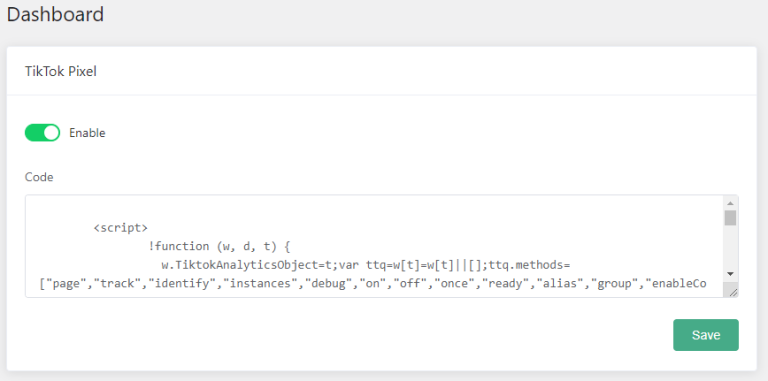
Task: Click the Enable label beside the switch
Action: tap(87, 133)
